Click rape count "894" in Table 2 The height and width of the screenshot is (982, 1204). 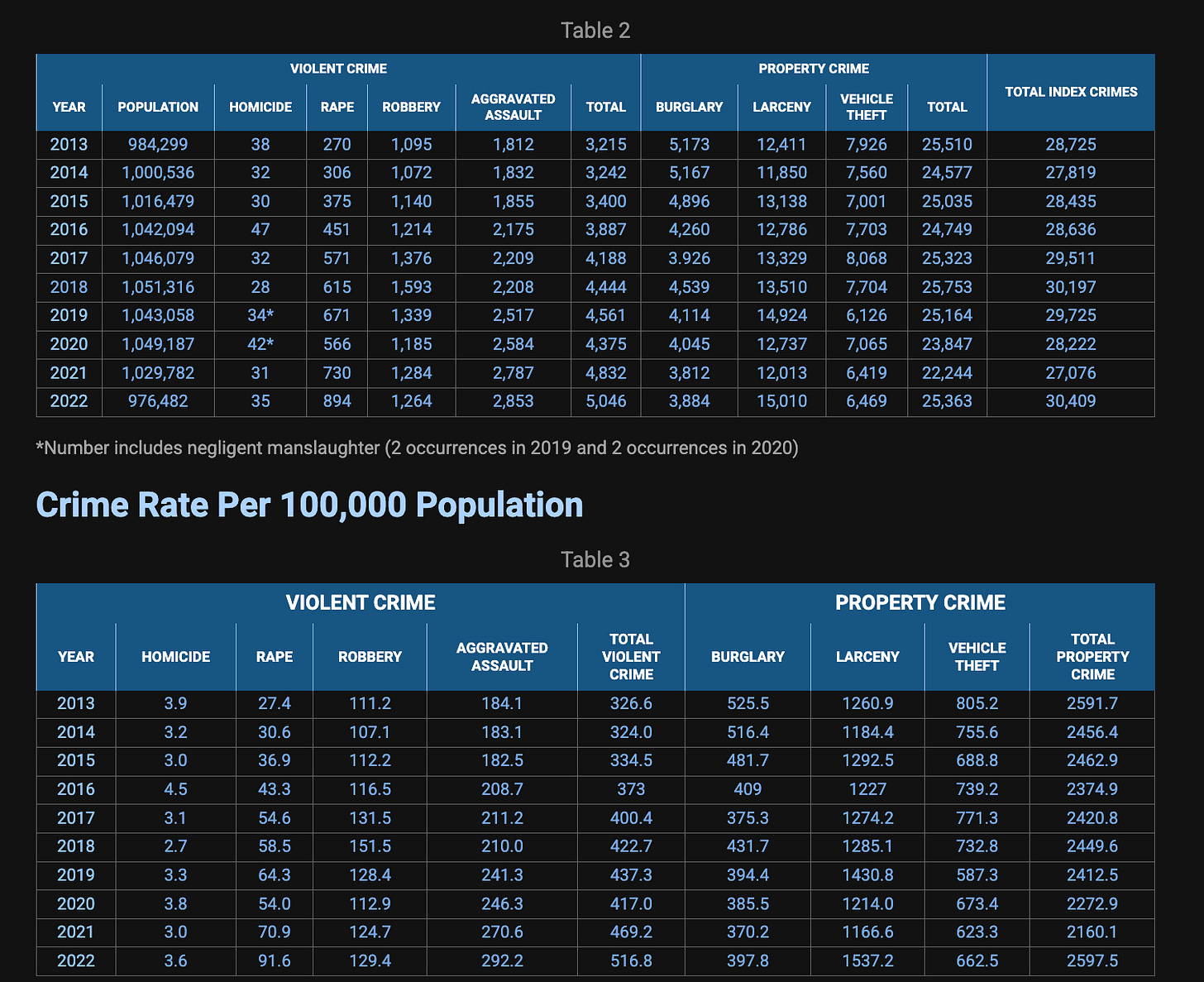337,401
